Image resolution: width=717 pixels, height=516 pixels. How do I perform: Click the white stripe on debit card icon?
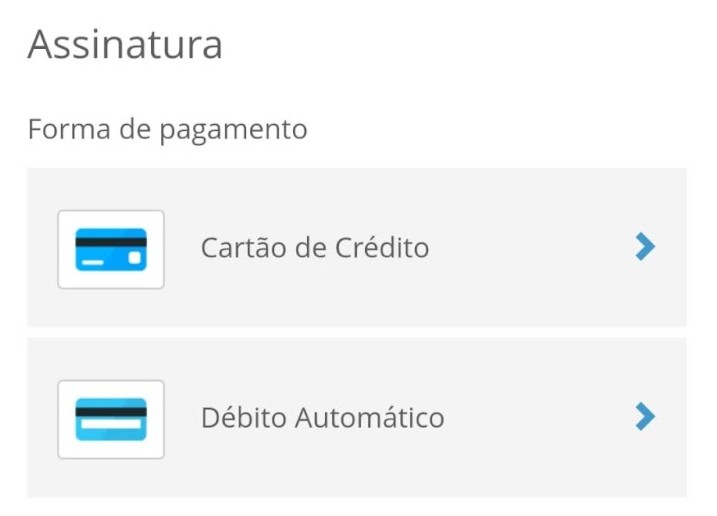pyautogui.click(x=111, y=424)
